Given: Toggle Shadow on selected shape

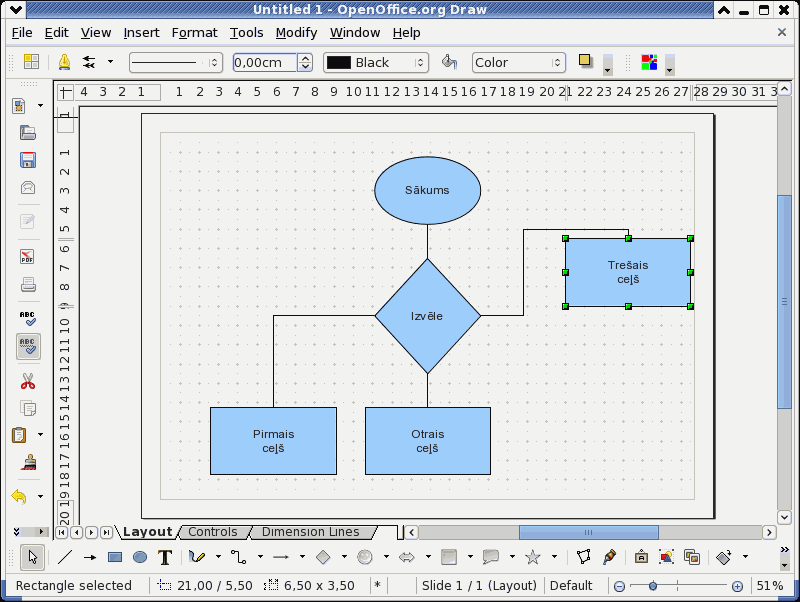Looking at the screenshot, I should [585, 61].
